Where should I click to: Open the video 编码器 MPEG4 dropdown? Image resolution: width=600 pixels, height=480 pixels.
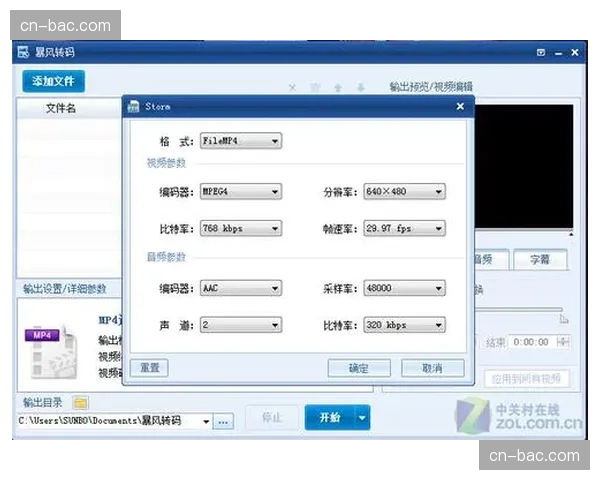point(241,191)
